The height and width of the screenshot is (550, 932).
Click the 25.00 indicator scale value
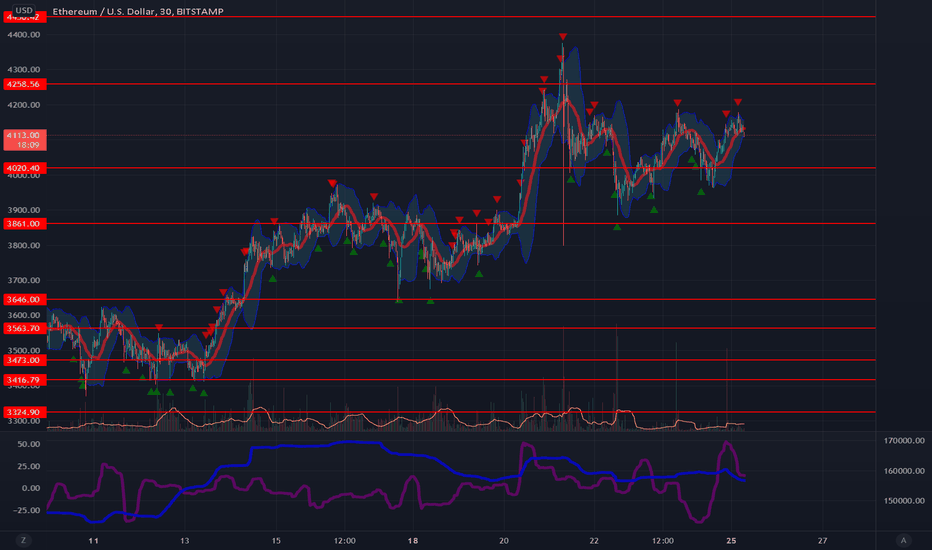tap(29, 466)
